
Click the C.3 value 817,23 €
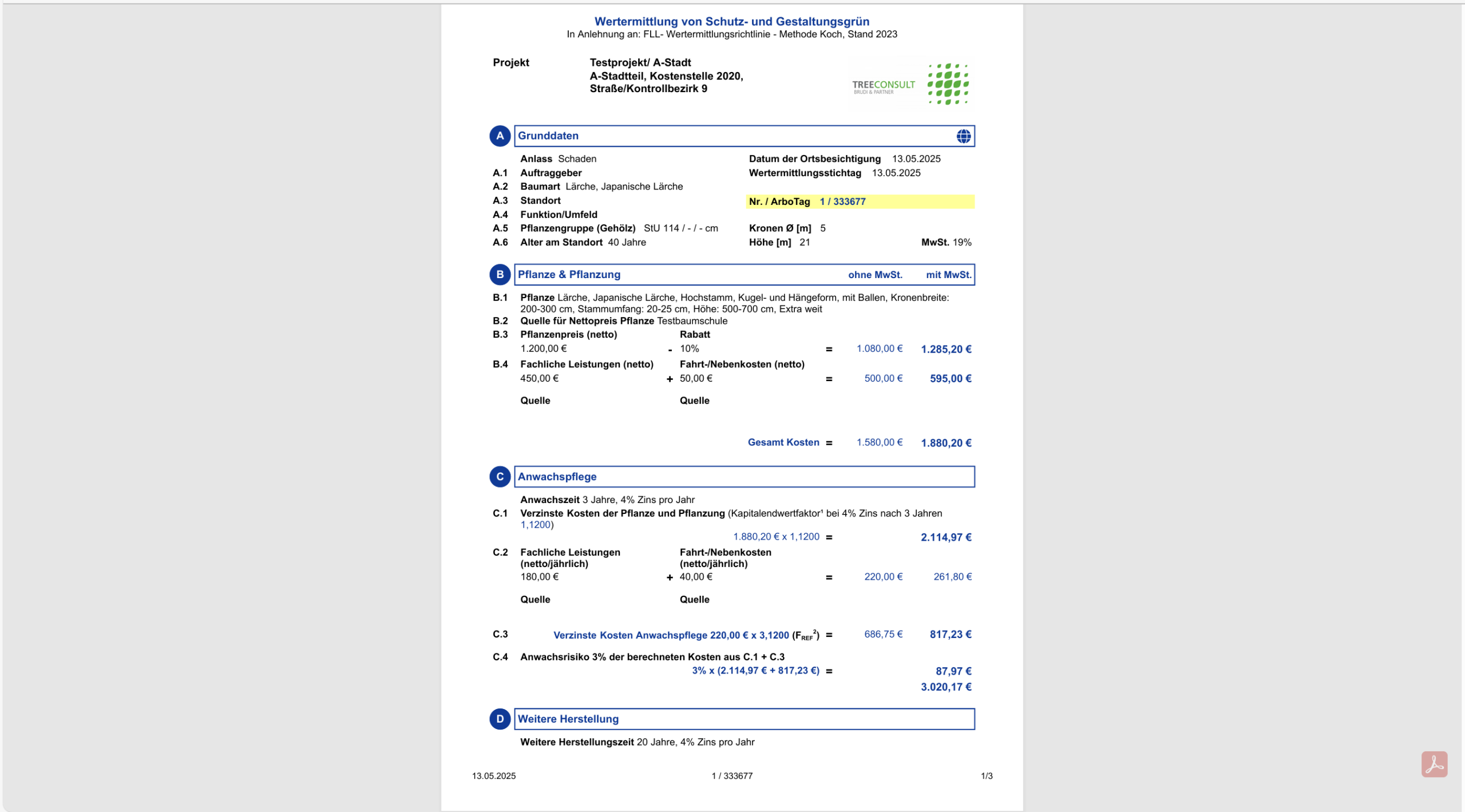coord(951,635)
